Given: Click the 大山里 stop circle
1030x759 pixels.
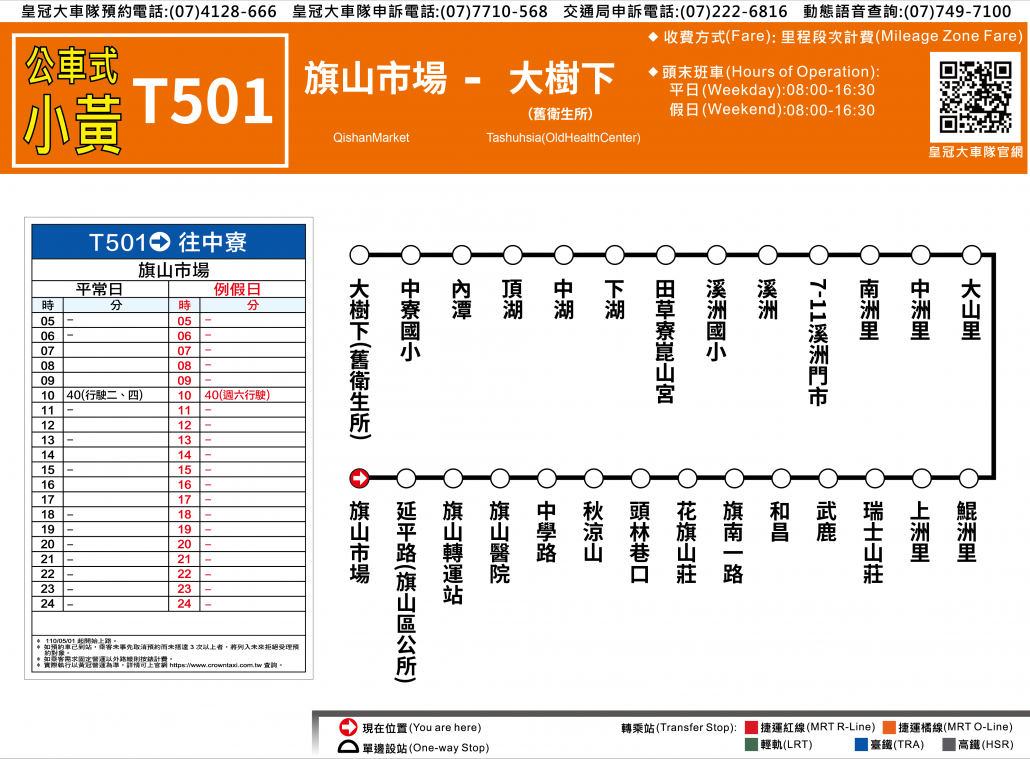Looking at the screenshot, I should tap(971, 255).
